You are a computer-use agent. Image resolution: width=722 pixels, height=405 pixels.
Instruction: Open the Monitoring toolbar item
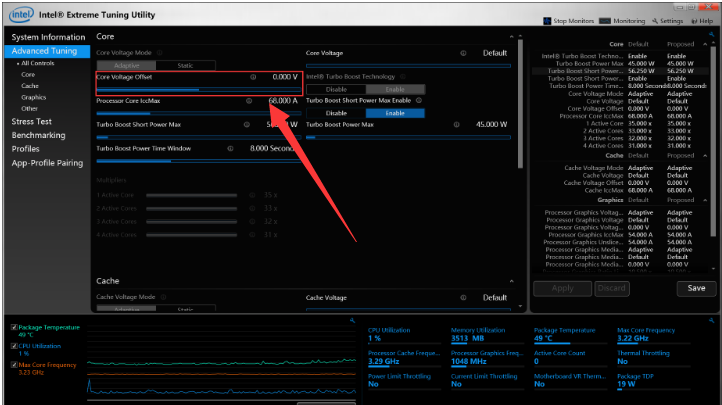coord(622,21)
